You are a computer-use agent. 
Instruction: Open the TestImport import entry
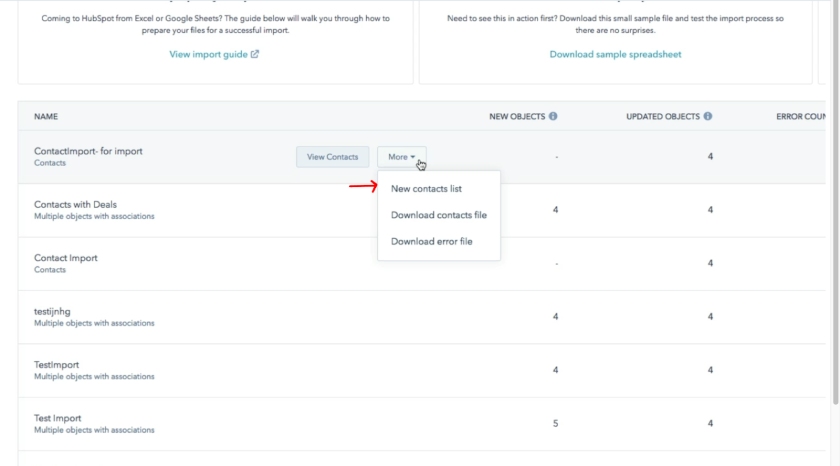tap(56, 365)
